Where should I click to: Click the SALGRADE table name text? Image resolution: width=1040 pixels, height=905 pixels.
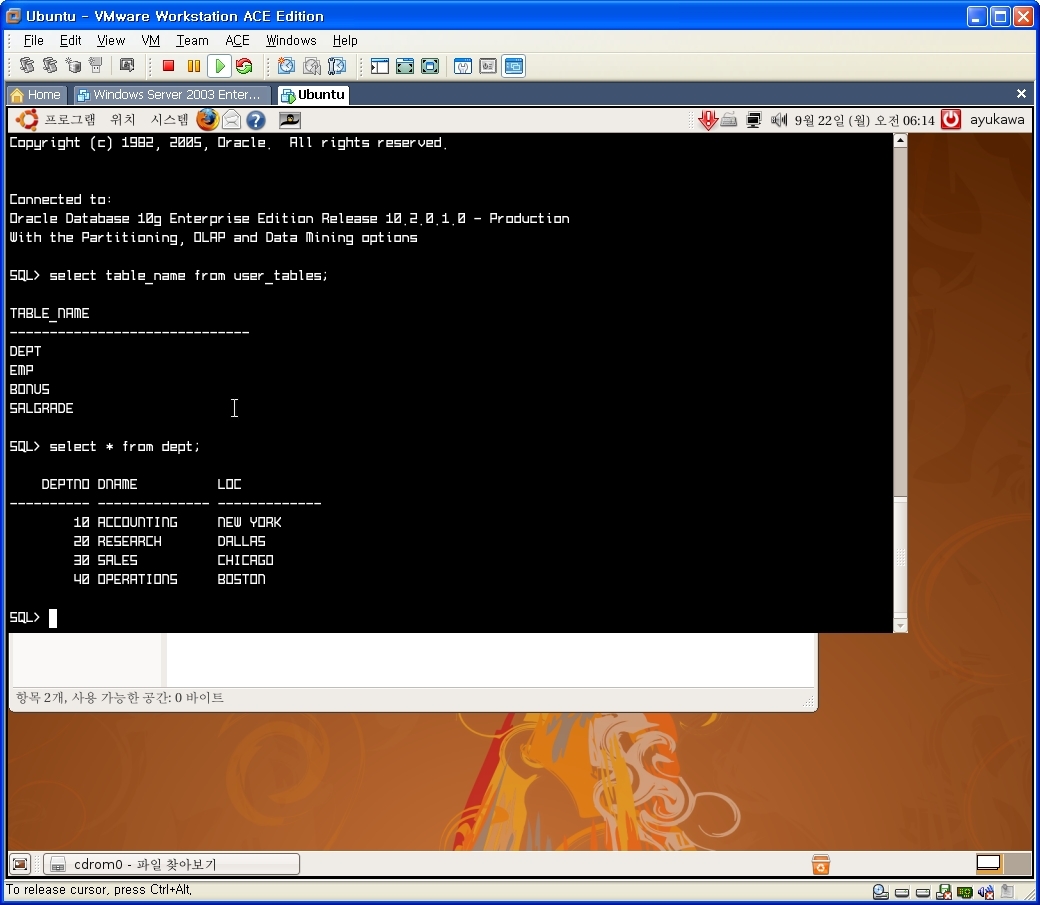41,408
